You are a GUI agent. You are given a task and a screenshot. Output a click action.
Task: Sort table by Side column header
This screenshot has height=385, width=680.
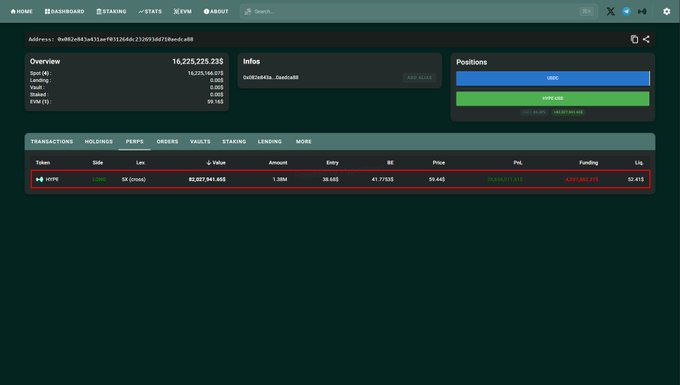98,163
